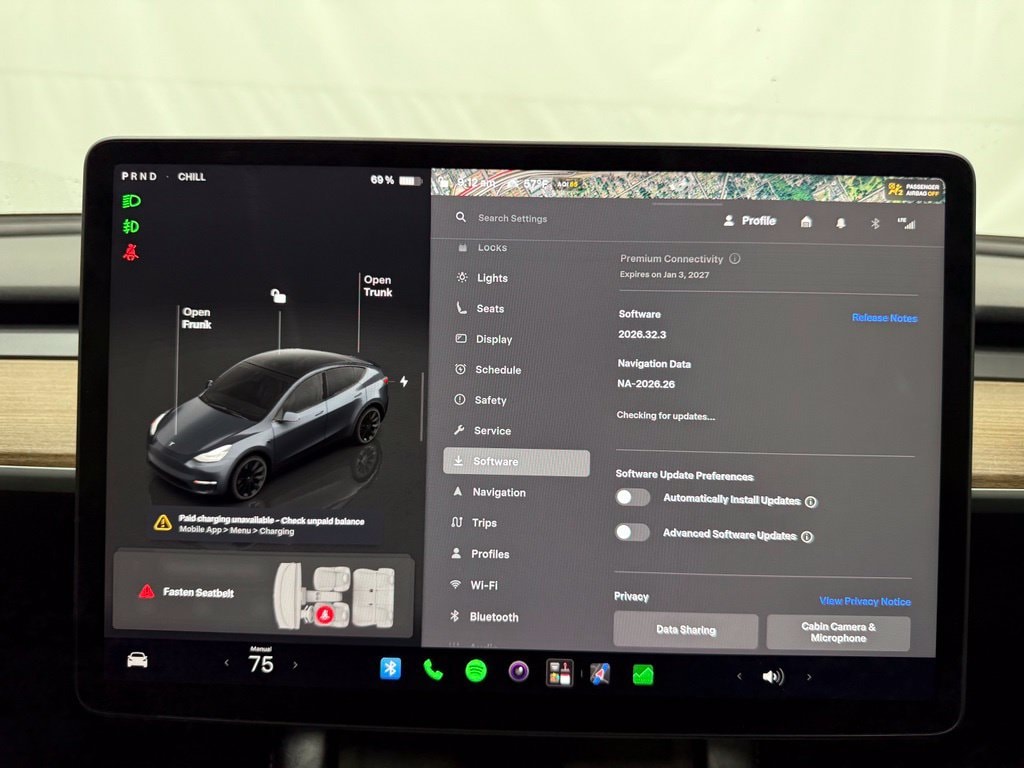The image size is (1024, 768).
Task: Tap the HomeLink garage icon
Action: (x=806, y=222)
